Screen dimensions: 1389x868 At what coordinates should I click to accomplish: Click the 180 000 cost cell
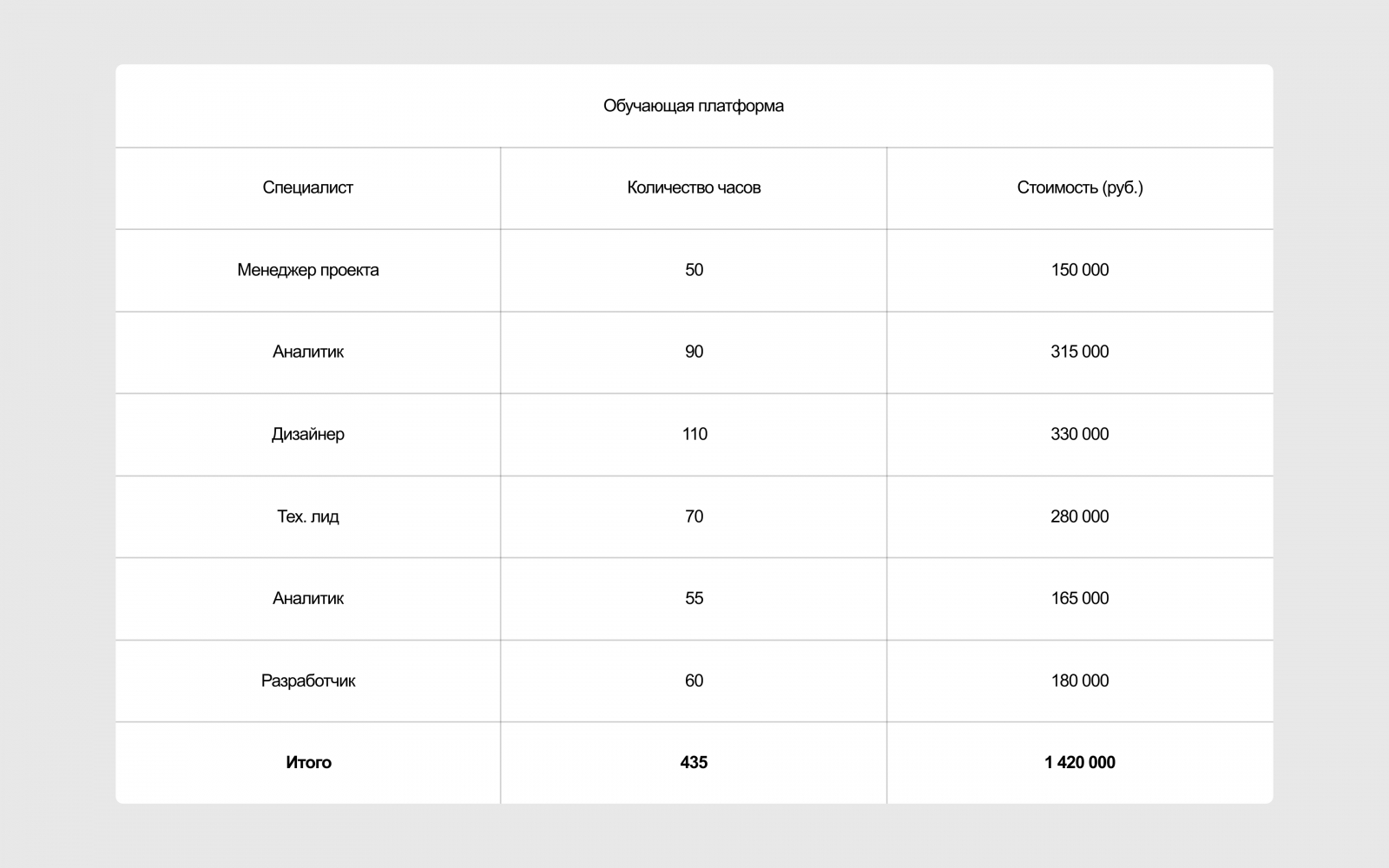coord(1080,681)
